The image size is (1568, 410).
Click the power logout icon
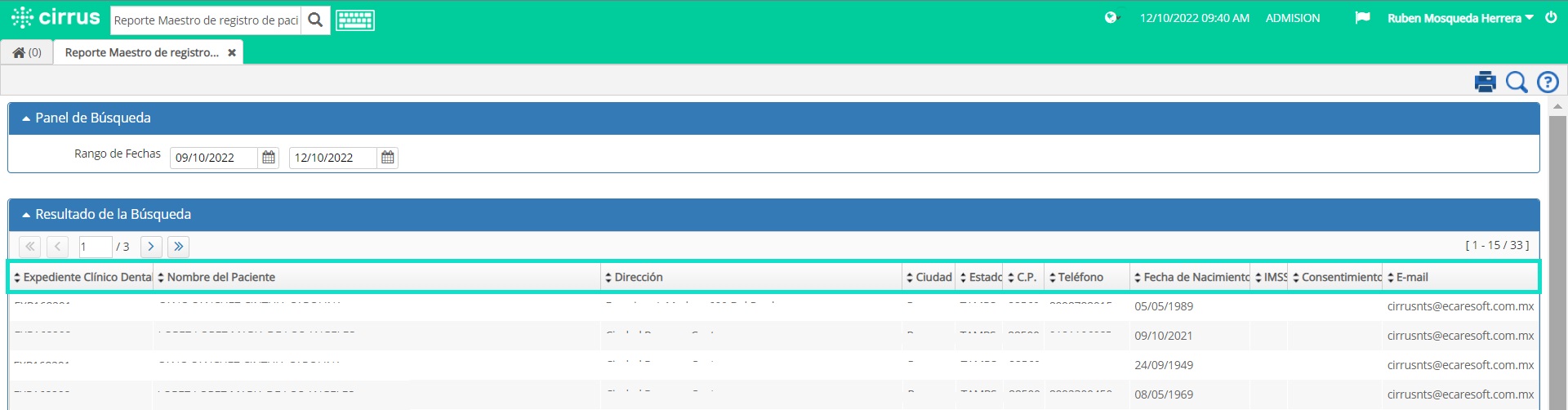click(x=1551, y=17)
